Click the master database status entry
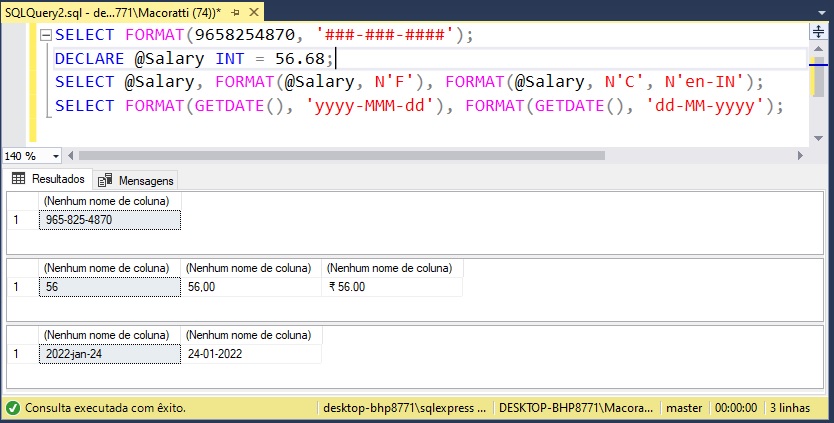The width and height of the screenshot is (834, 423). click(x=684, y=408)
